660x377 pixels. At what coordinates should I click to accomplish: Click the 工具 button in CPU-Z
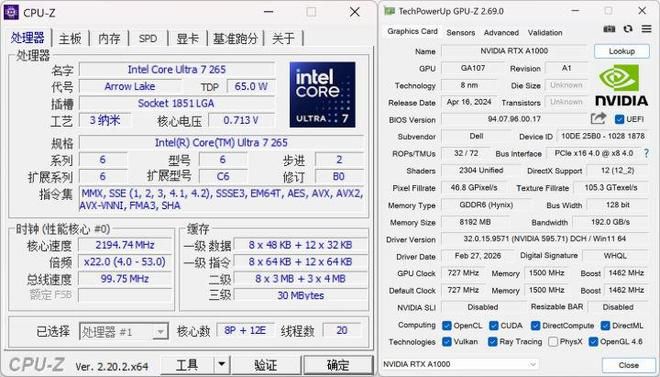[187, 364]
